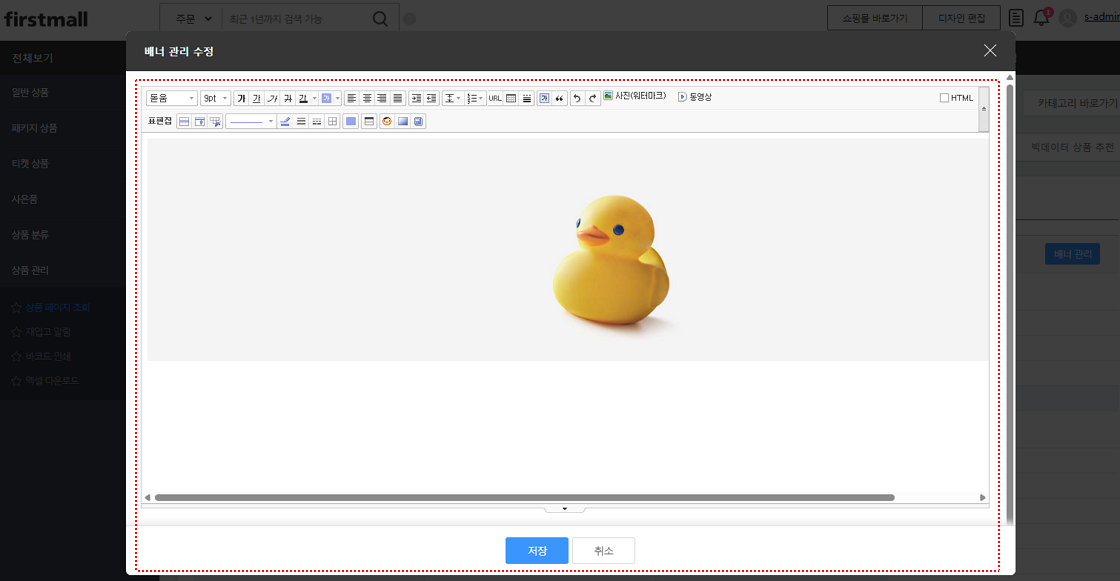This screenshot has height=581, width=1120.
Task: Insert a quotation block
Action: click(x=559, y=99)
